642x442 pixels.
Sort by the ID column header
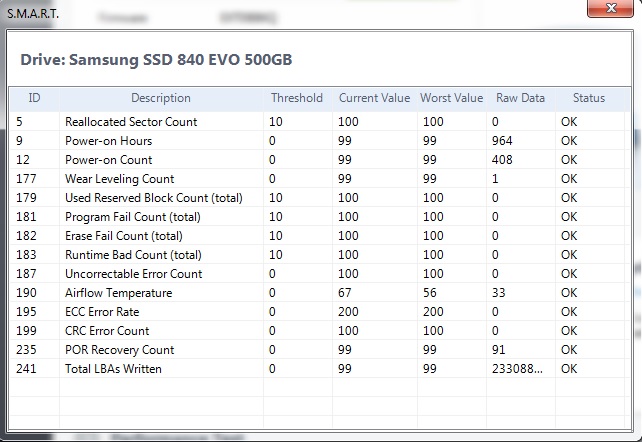point(34,98)
